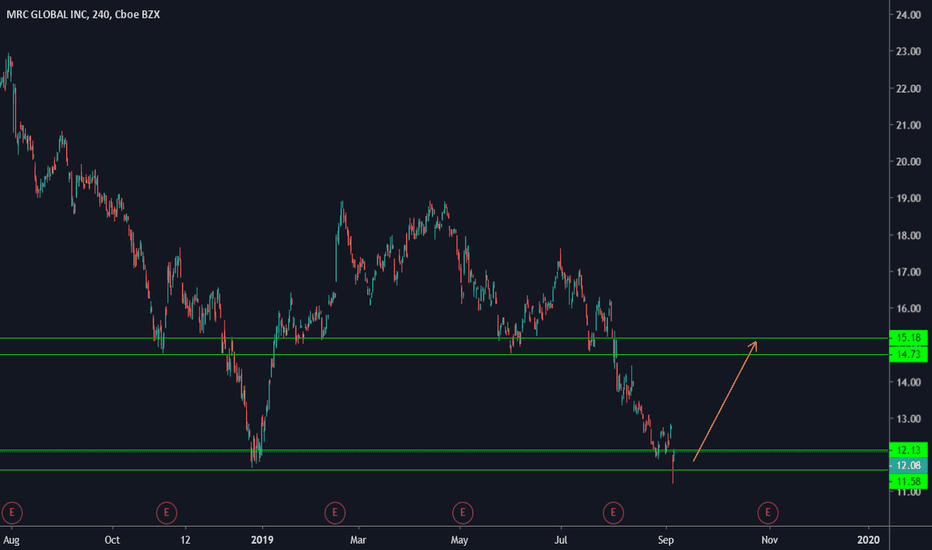Viewport: 932px width, 550px height.
Task: Click the Jul label on the time axis
Action: 561,540
